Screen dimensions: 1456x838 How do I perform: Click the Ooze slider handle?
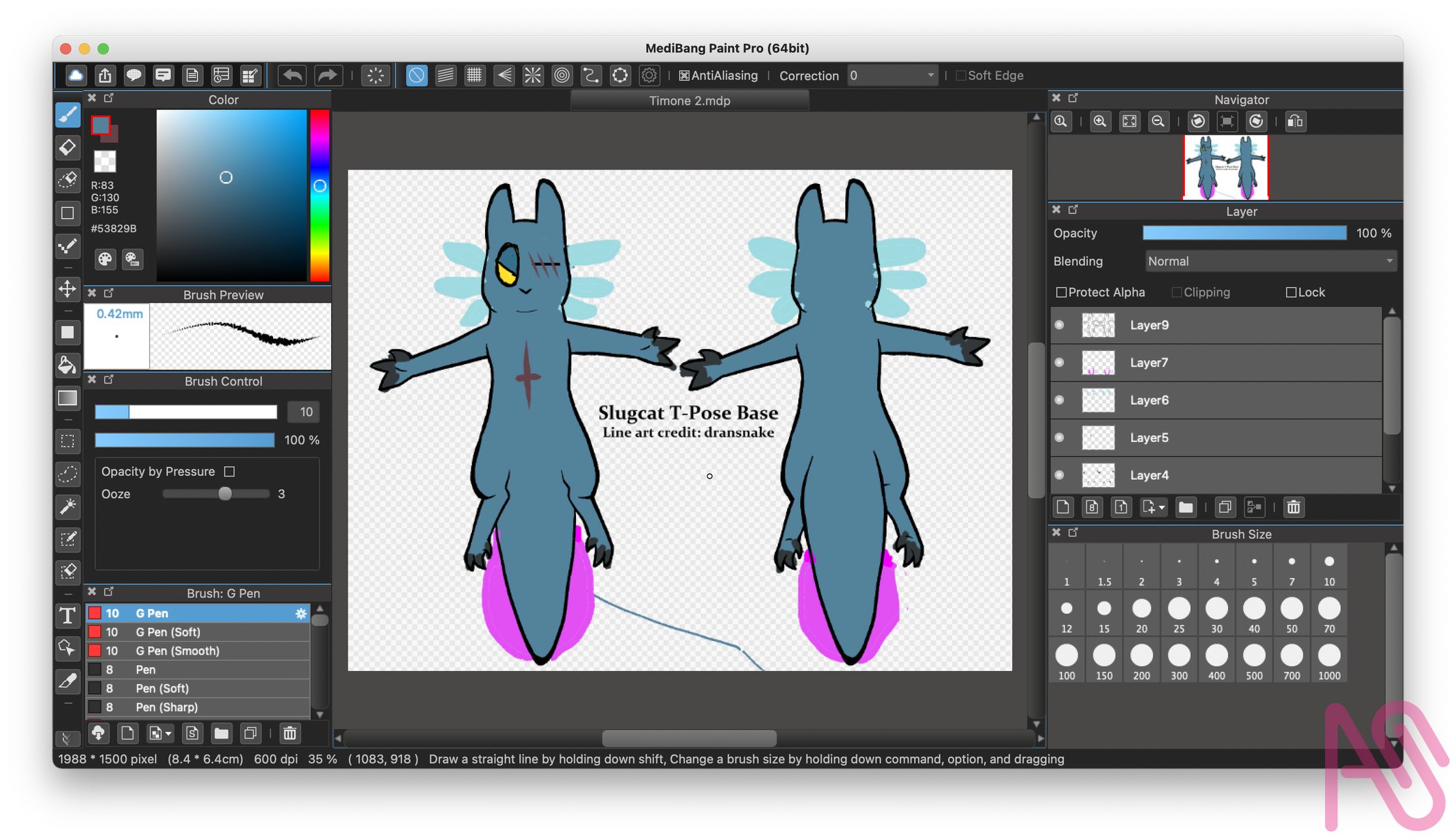225,494
